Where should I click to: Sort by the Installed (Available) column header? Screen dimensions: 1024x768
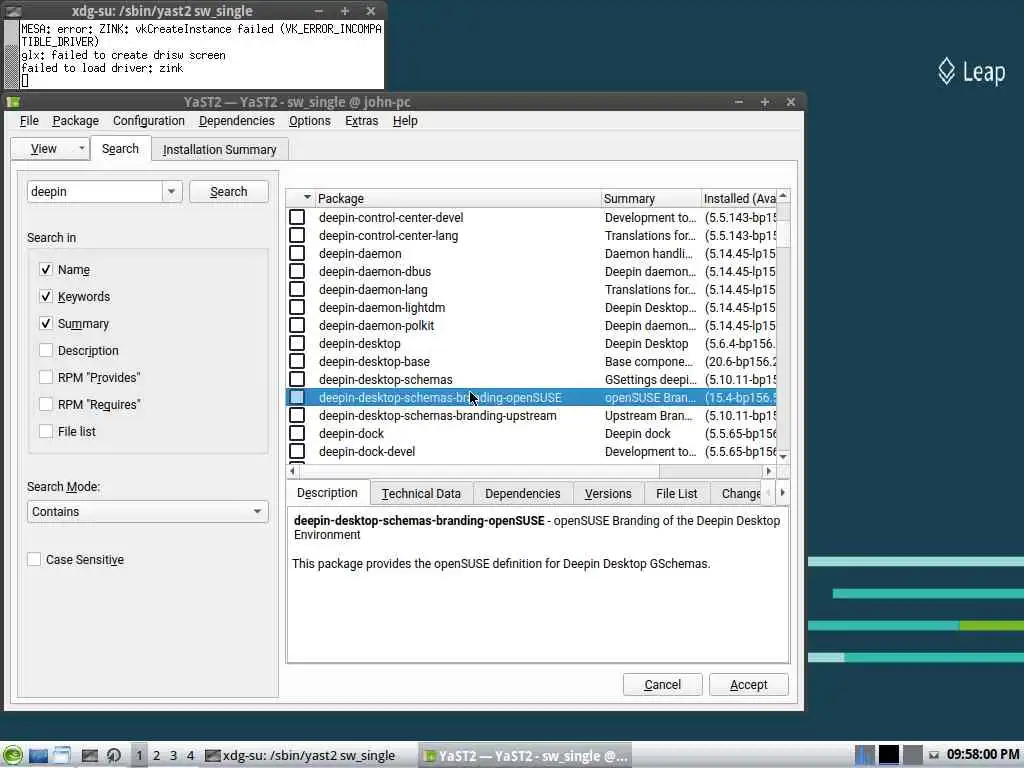click(739, 198)
